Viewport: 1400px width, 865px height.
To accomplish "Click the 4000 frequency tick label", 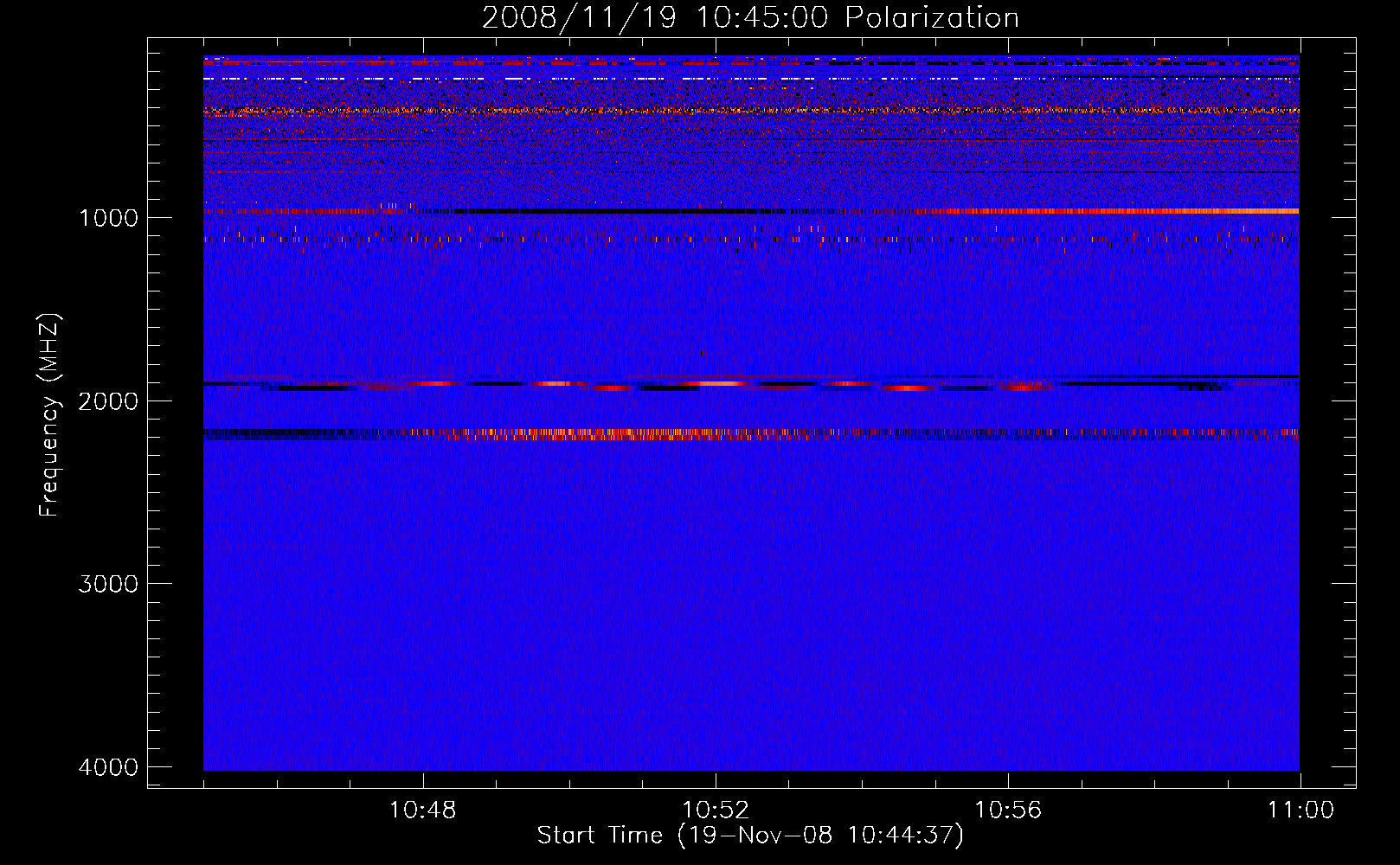I will click(x=108, y=767).
